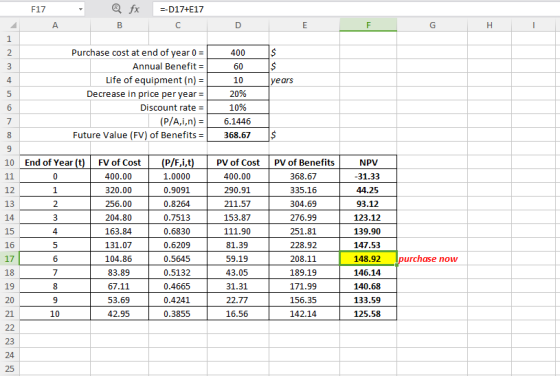Image resolution: width=560 pixels, height=376 pixels.
Task: Select column E header
Action: [x=304, y=25]
